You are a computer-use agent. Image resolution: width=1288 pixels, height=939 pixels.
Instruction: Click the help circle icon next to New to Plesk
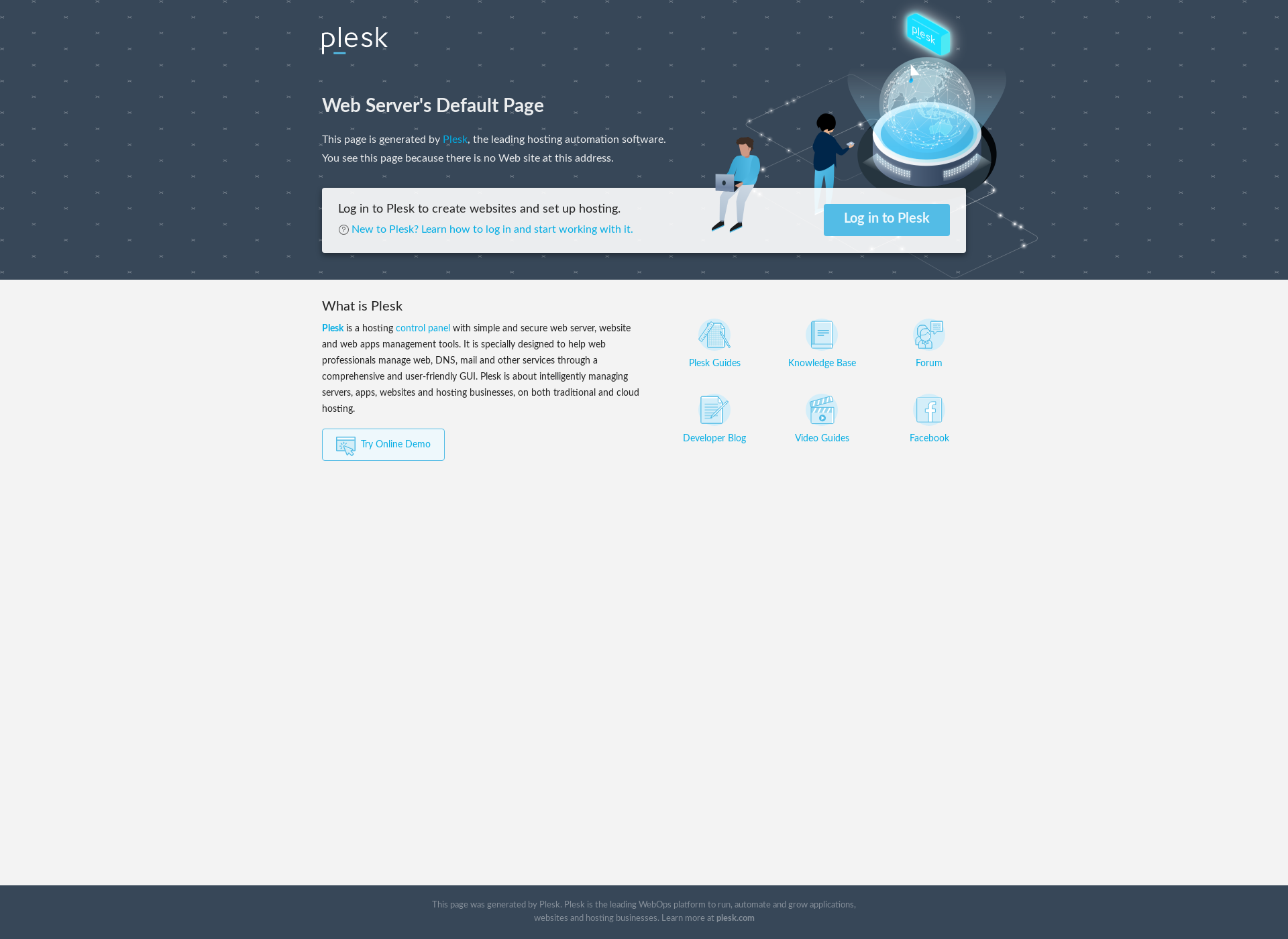pyautogui.click(x=343, y=229)
